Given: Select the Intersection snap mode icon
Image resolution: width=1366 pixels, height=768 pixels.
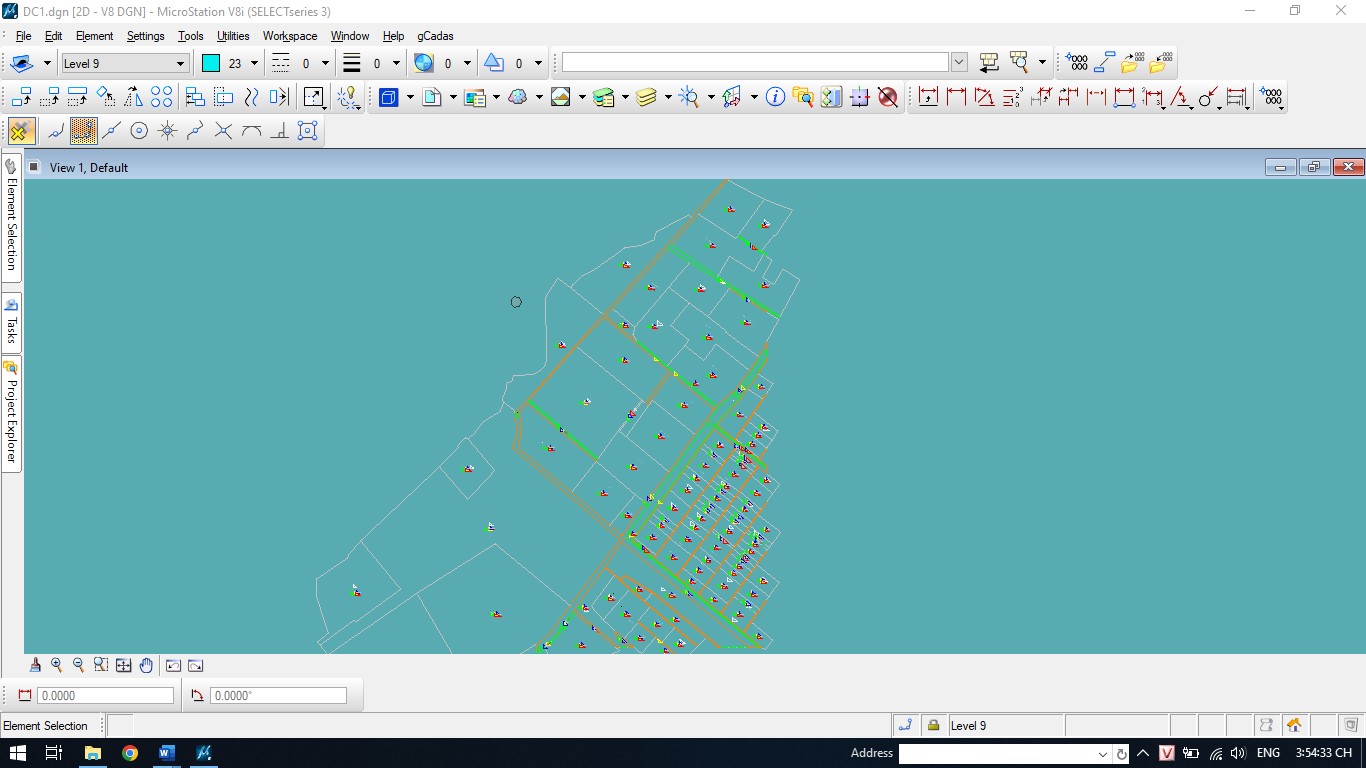Looking at the screenshot, I should [223, 131].
